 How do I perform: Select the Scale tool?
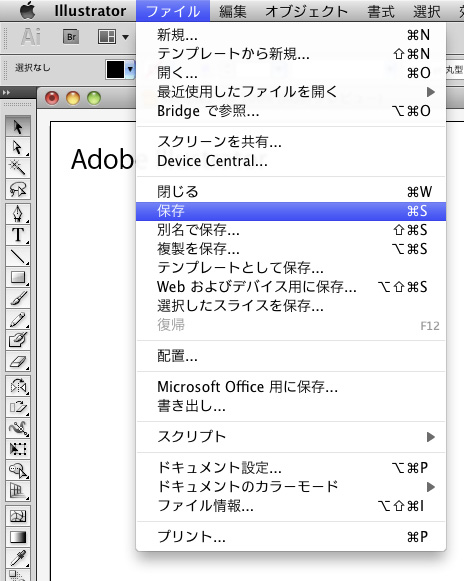18,407
